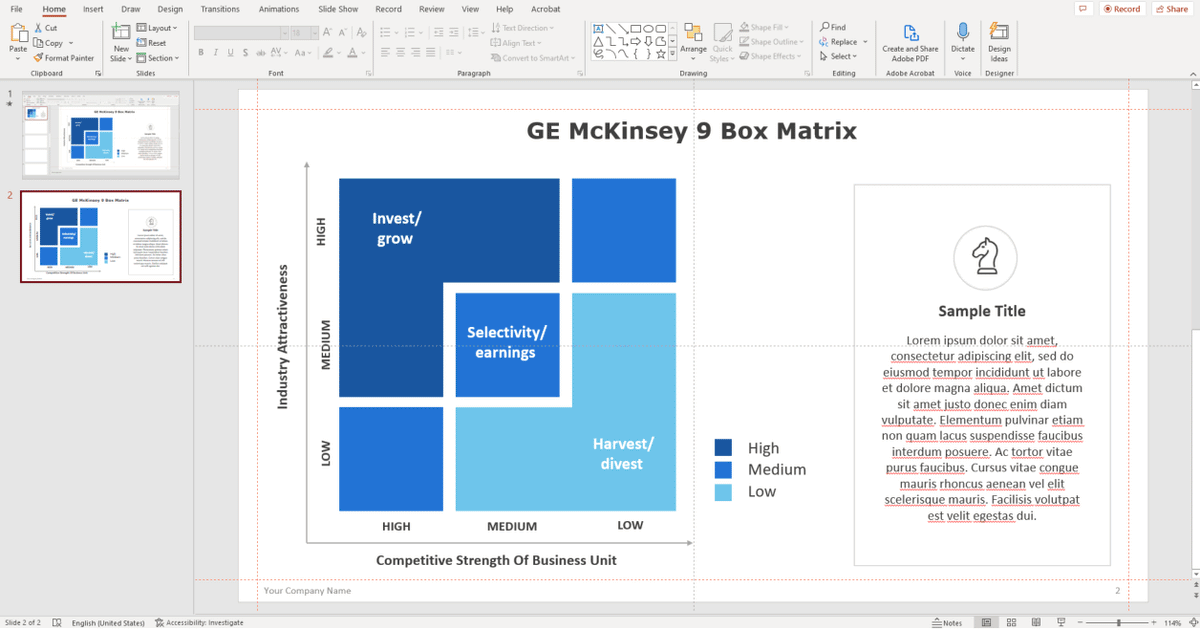This screenshot has width=1200, height=630.
Task: Expand the shapes gallery More arrow
Action: click(x=673, y=52)
